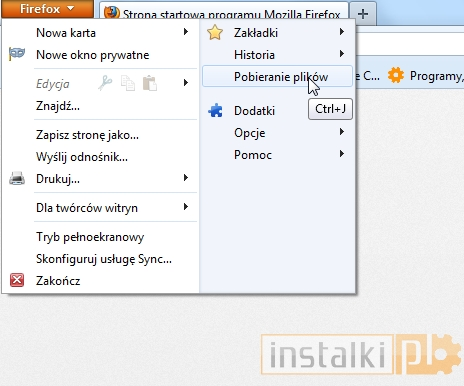Open Nowe okno prywatne
The height and width of the screenshot is (386, 464).
[x=93, y=55]
